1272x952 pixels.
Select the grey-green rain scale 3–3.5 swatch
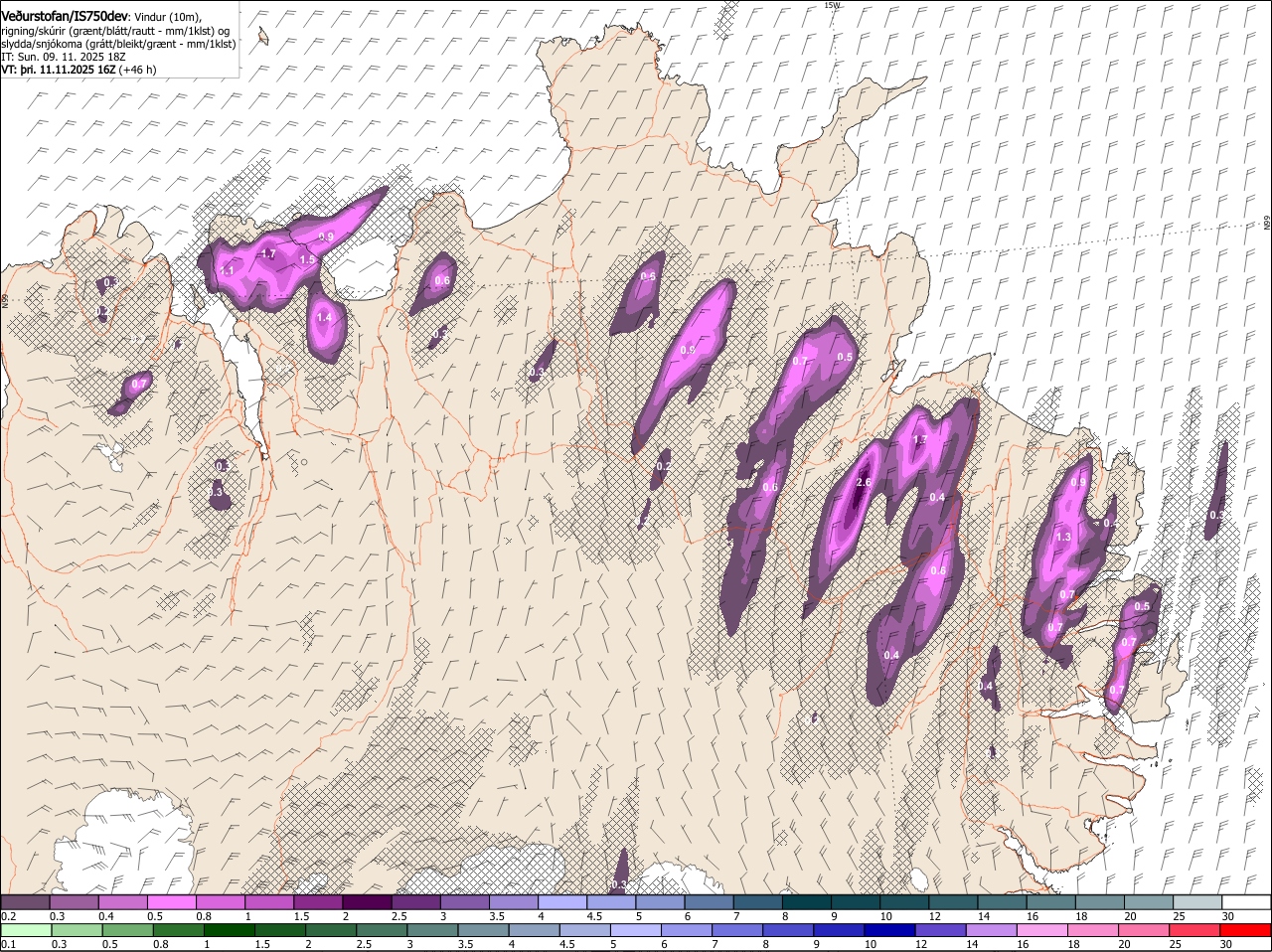coord(433,930)
